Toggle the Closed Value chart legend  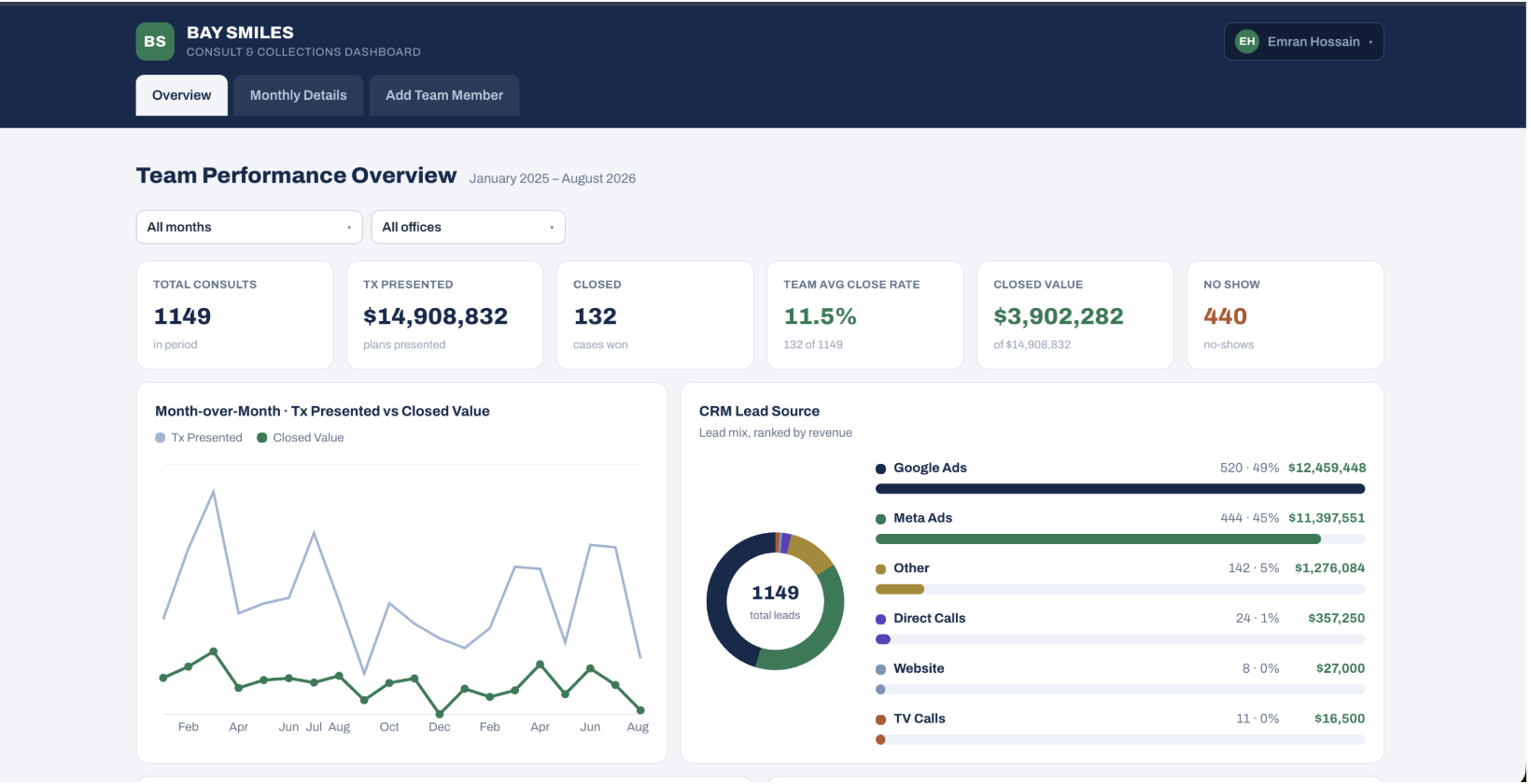click(301, 438)
